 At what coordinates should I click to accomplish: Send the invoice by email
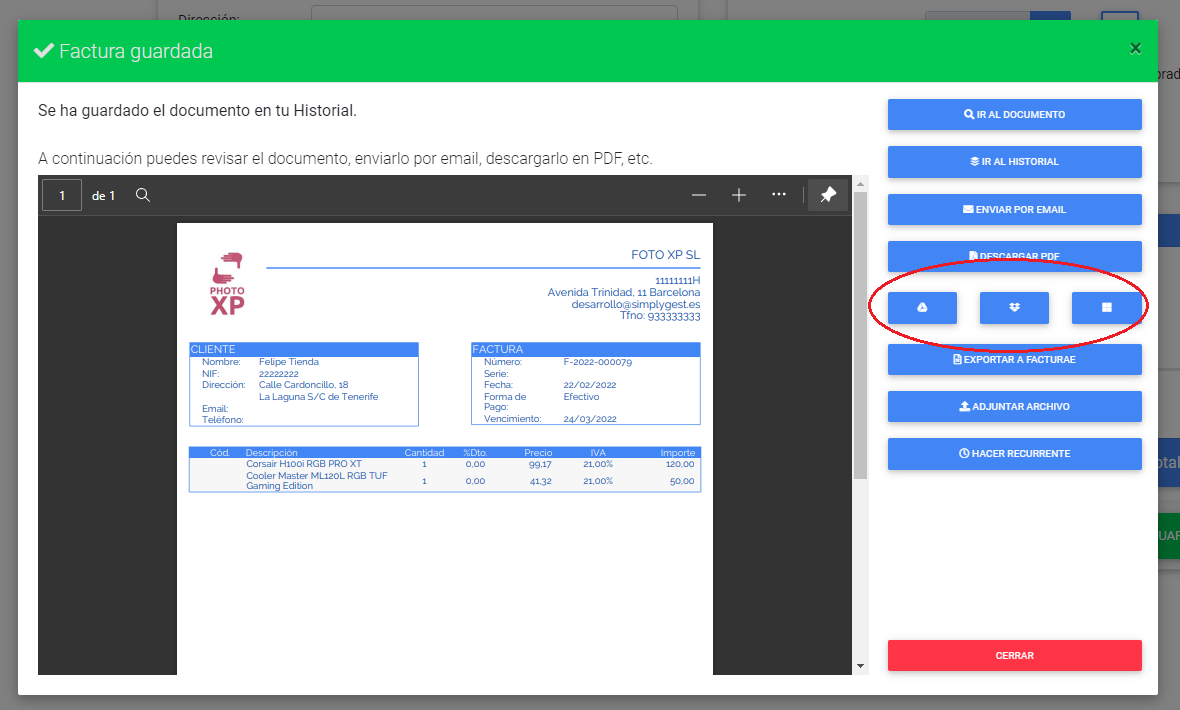coord(1014,209)
